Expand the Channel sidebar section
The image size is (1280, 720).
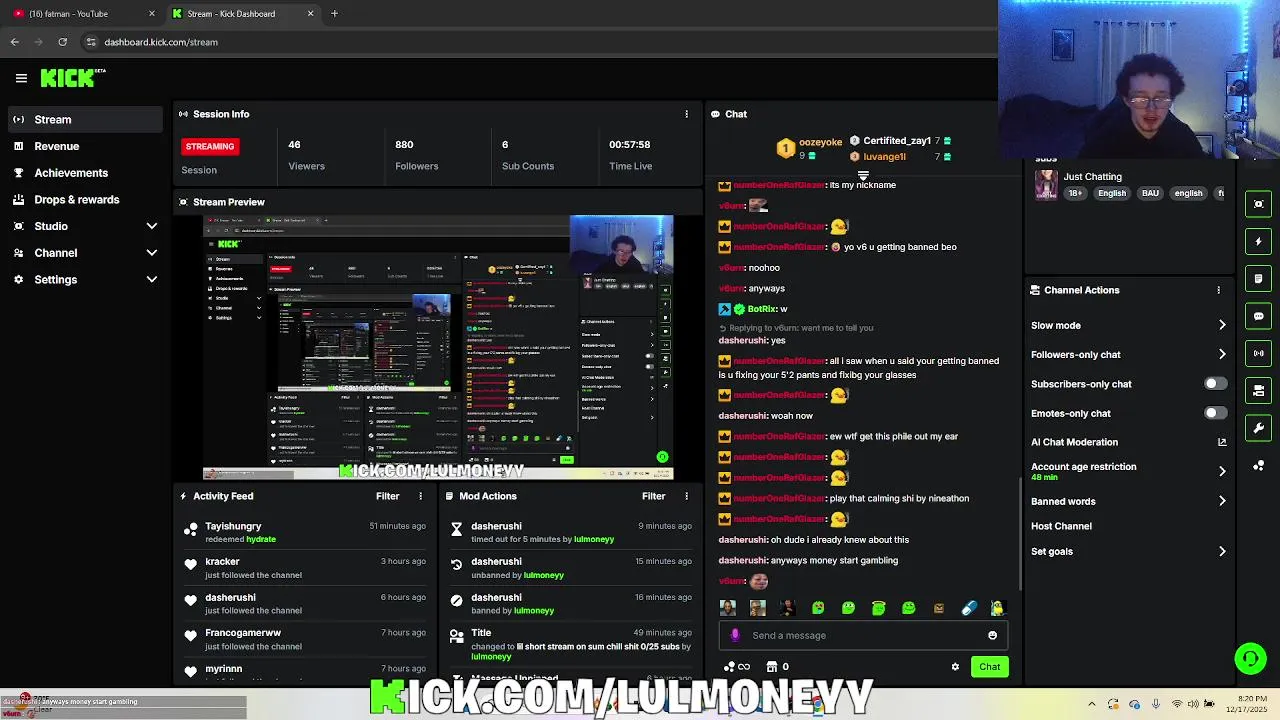[x=152, y=253]
